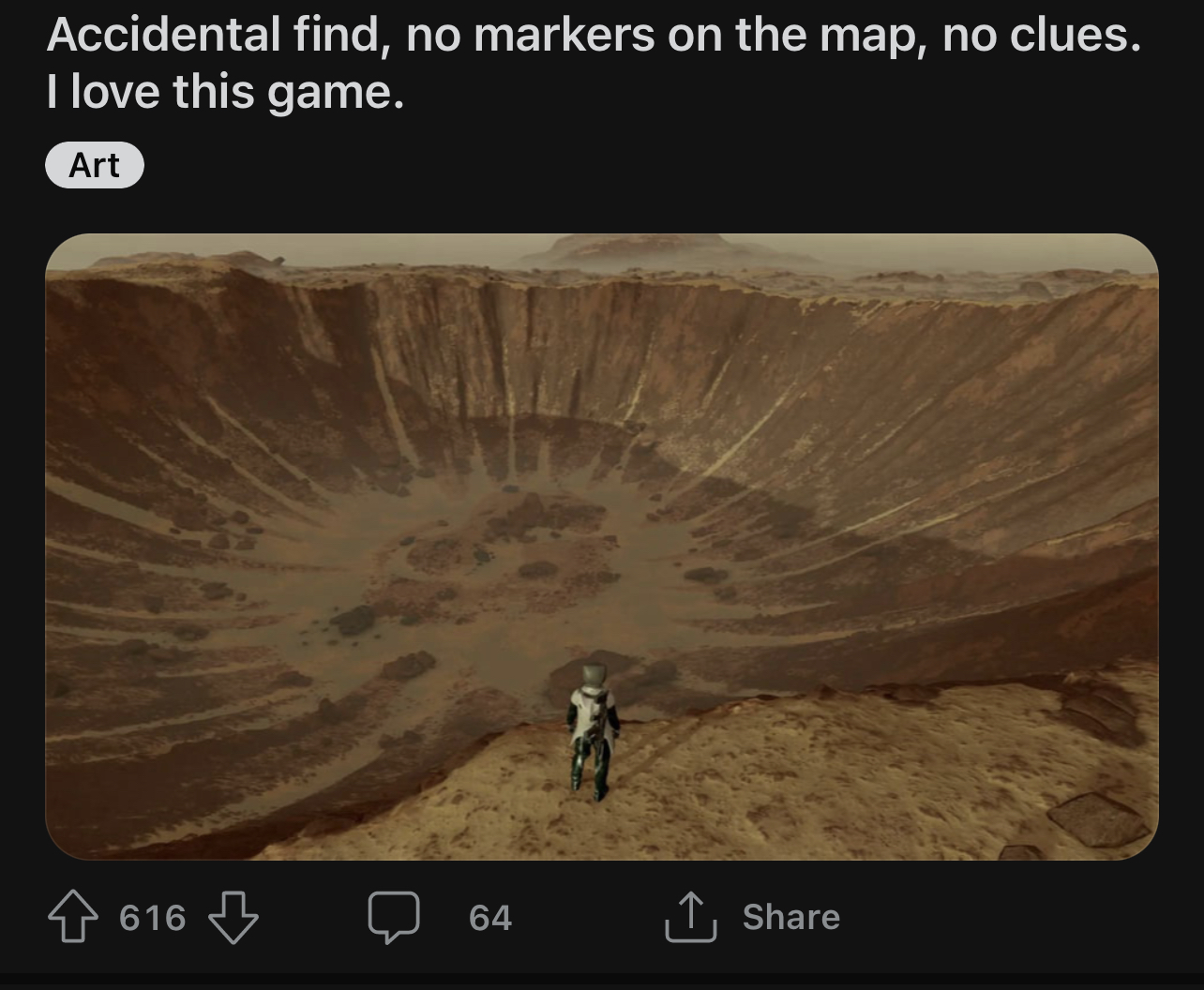The image size is (1204, 990).
Task: Select the Art flair tag
Action: [x=95, y=166]
